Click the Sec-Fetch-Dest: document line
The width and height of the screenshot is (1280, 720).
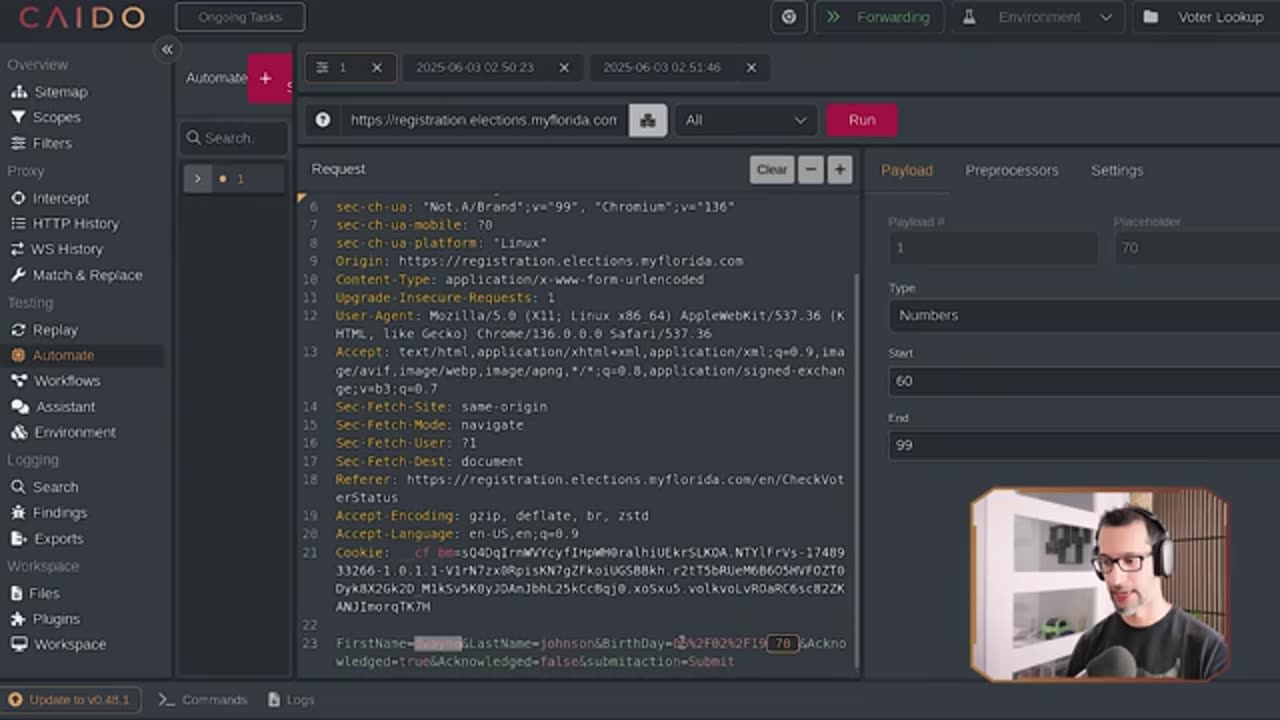[429, 461]
